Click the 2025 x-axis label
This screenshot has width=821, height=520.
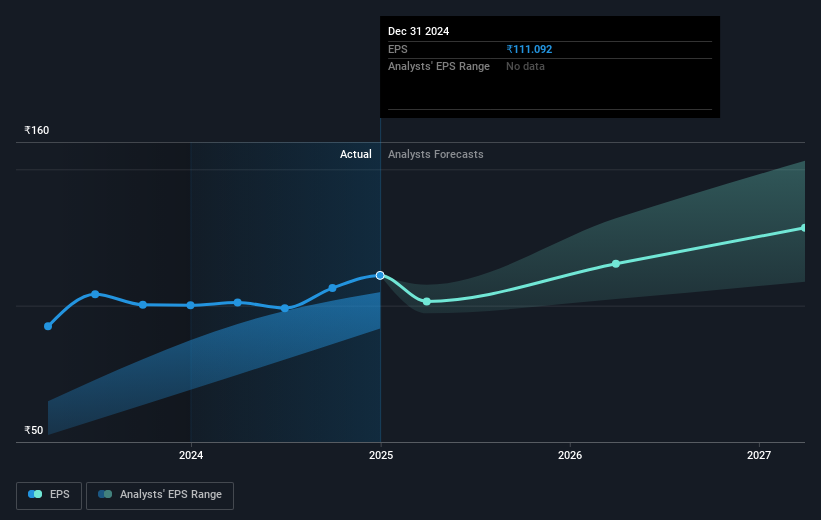(x=381, y=455)
